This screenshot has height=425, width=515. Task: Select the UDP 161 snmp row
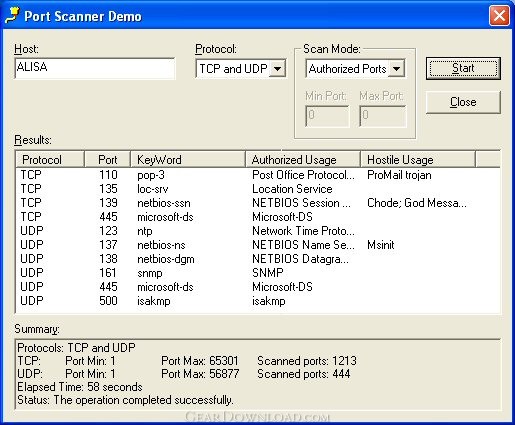point(258,273)
